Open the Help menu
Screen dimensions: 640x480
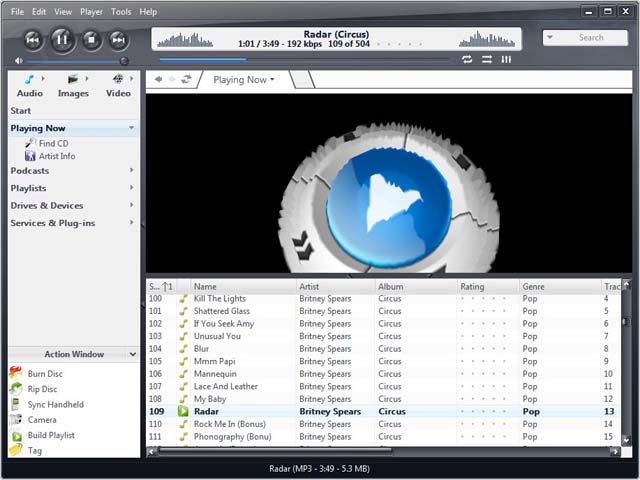pos(148,12)
